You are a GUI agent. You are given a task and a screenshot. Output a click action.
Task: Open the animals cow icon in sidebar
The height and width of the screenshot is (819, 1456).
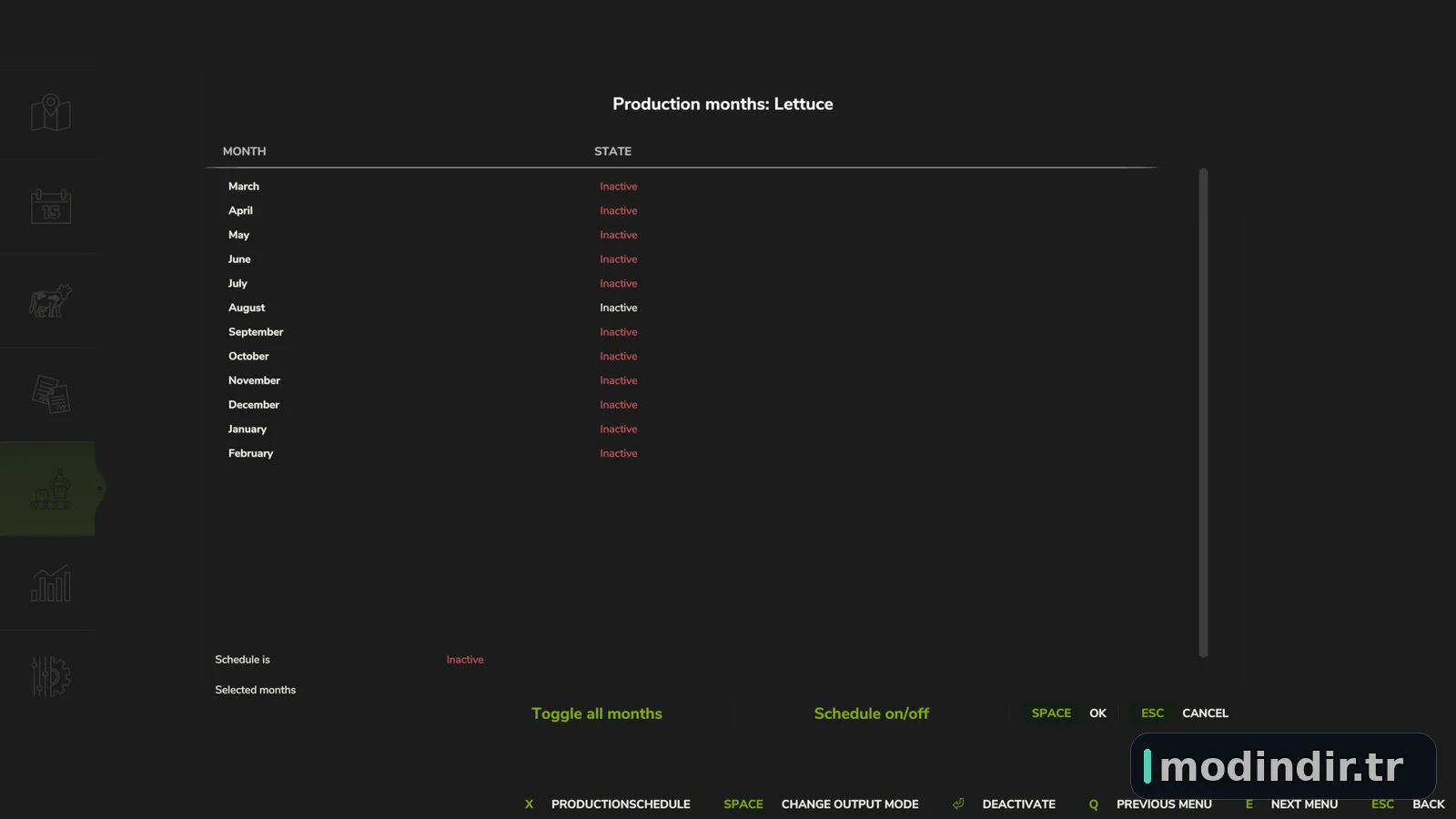(x=51, y=300)
